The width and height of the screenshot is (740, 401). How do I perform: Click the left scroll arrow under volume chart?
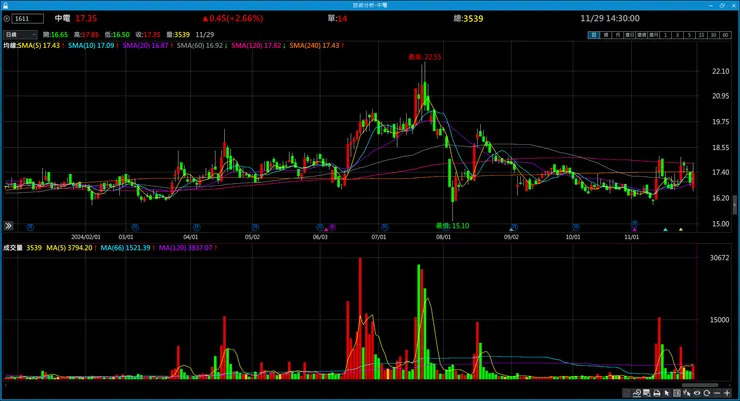pyautogui.click(x=6, y=385)
